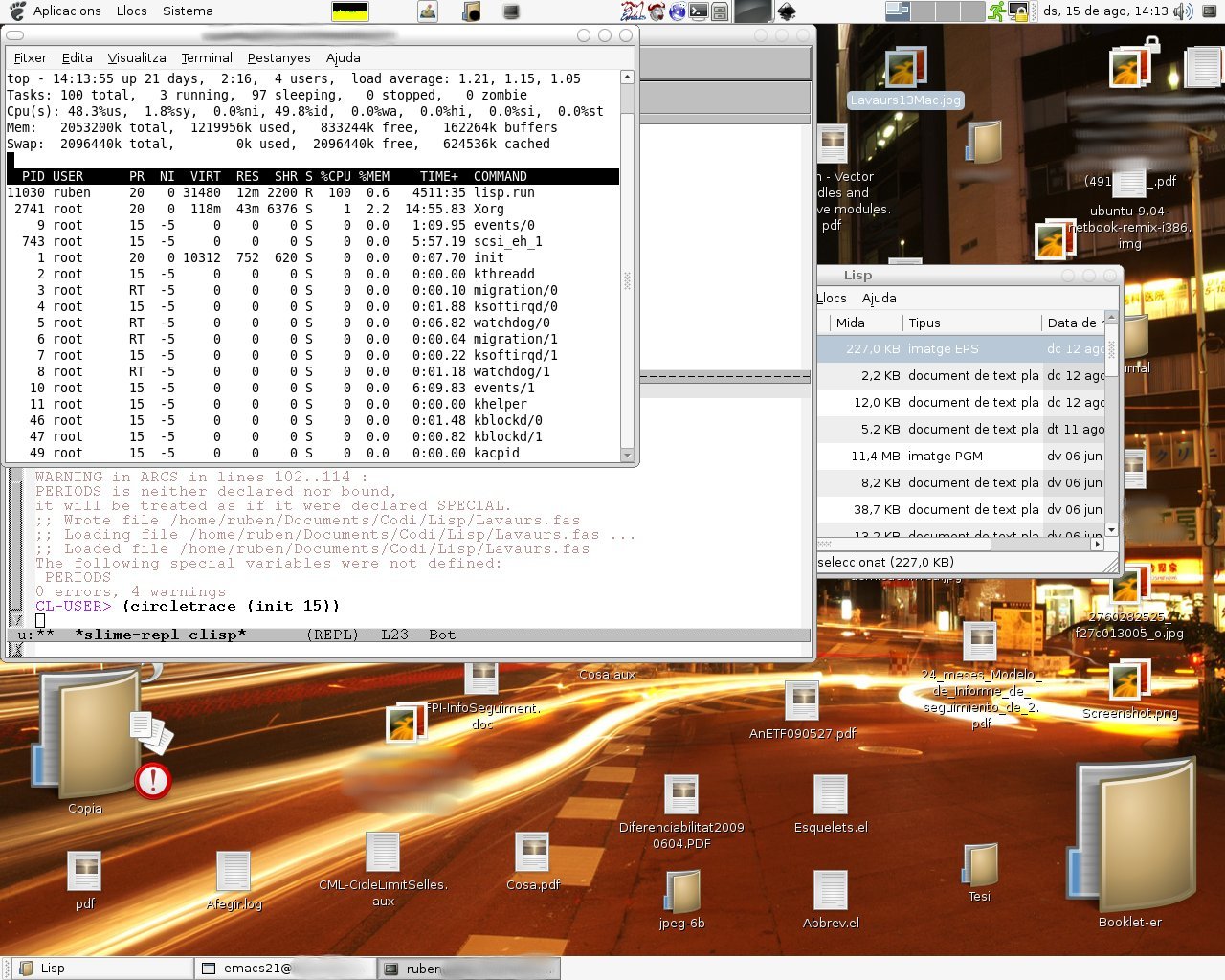The height and width of the screenshot is (980, 1225).
Task: Click the lisp.run process row in top
Action: point(313,192)
